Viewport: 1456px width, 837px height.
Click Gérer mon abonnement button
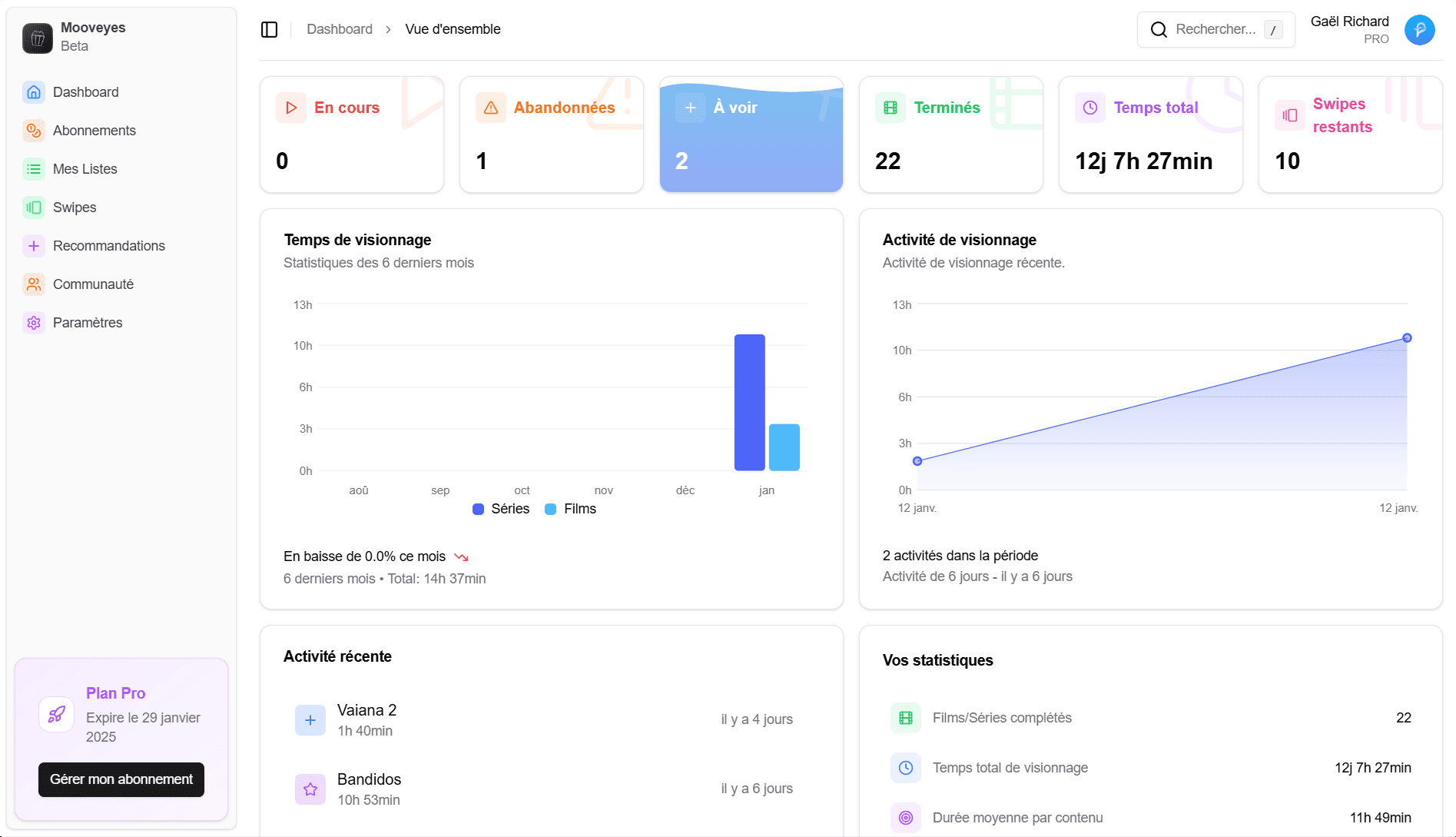(x=121, y=779)
